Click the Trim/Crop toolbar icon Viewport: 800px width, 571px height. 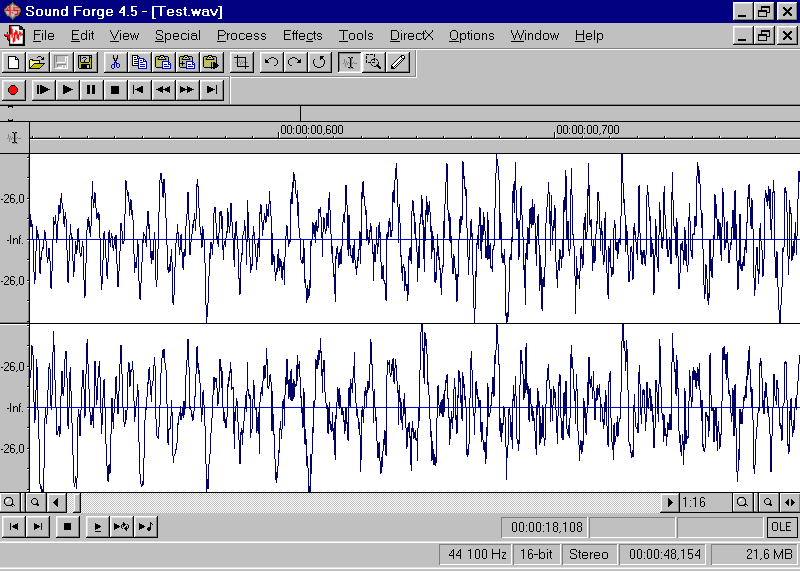tap(241, 62)
